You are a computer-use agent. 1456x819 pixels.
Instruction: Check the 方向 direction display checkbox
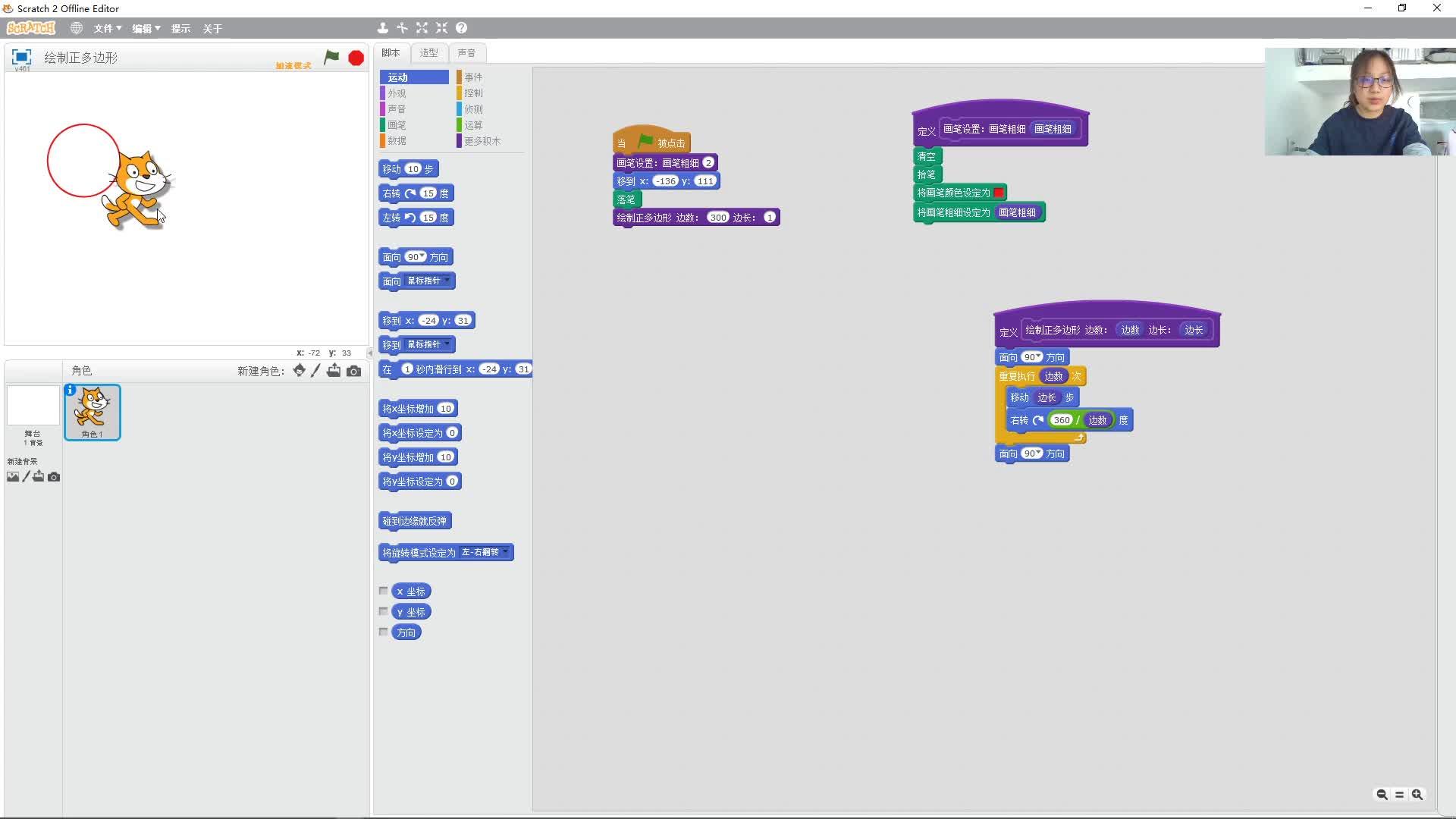click(384, 632)
